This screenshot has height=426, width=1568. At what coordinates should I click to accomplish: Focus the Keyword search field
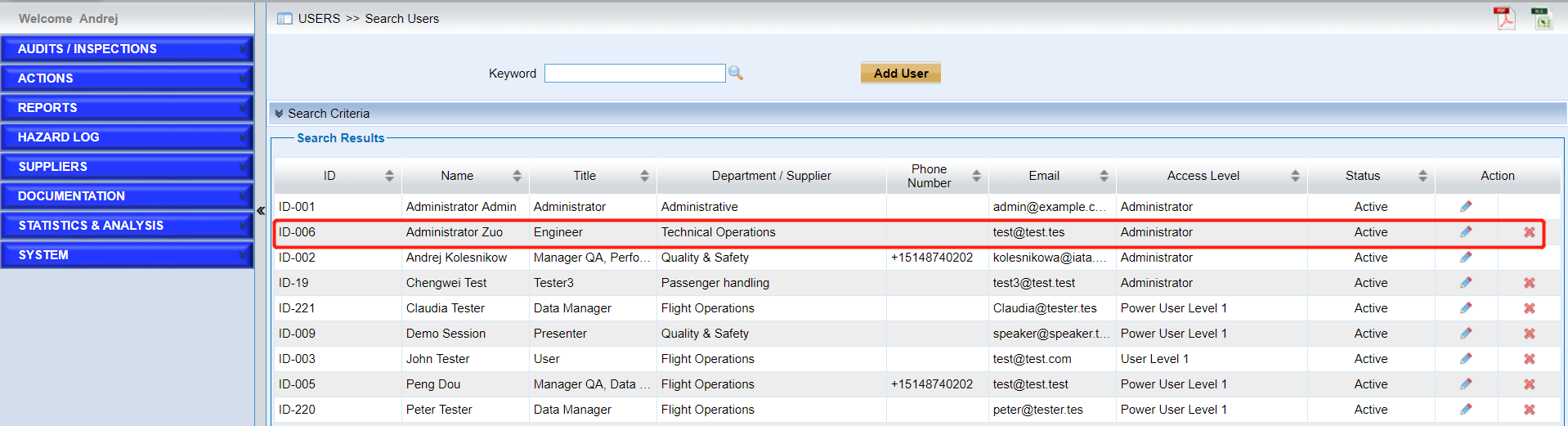[634, 74]
